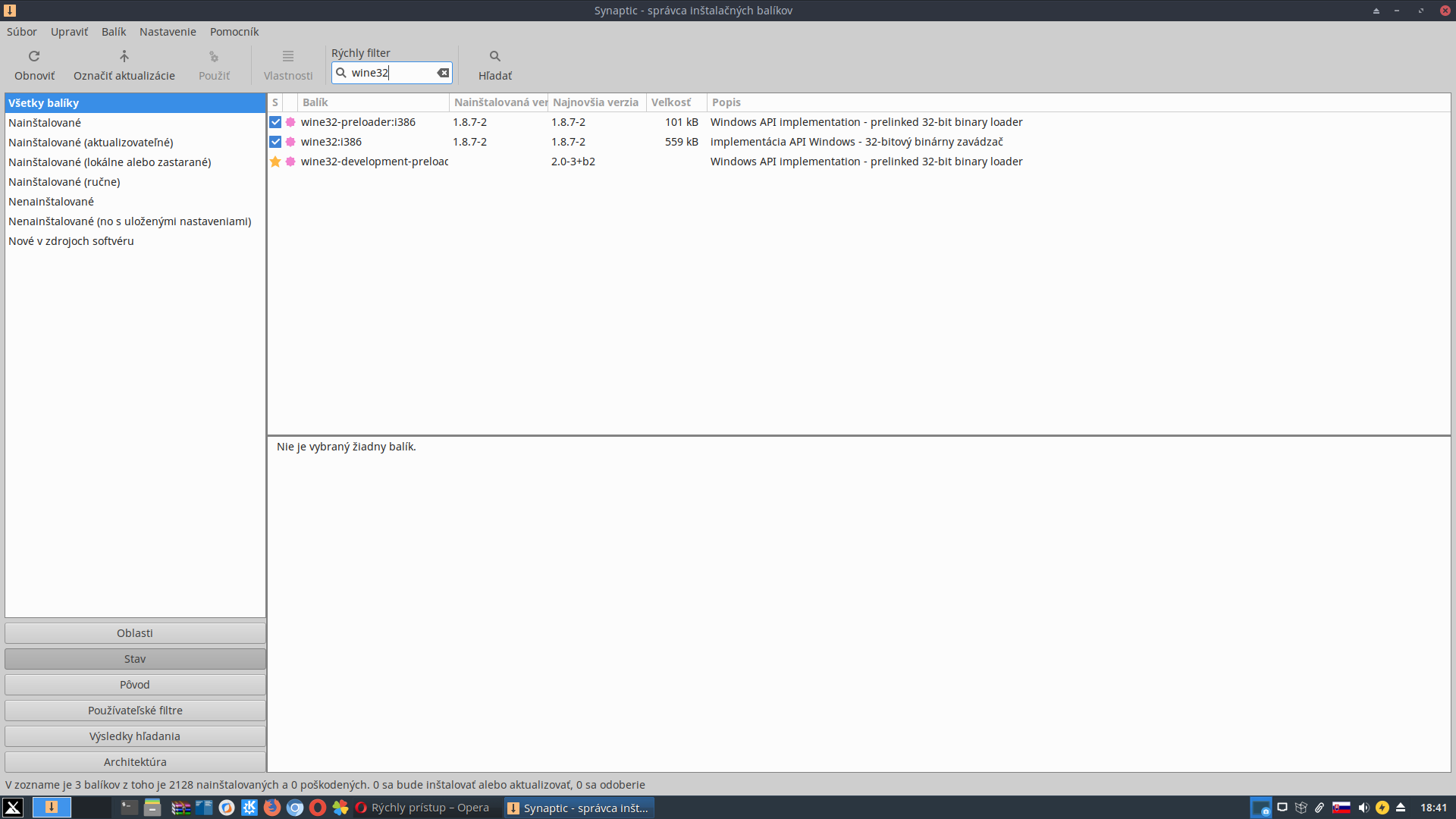Click the Hľadať search toolbar button

point(495,65)
